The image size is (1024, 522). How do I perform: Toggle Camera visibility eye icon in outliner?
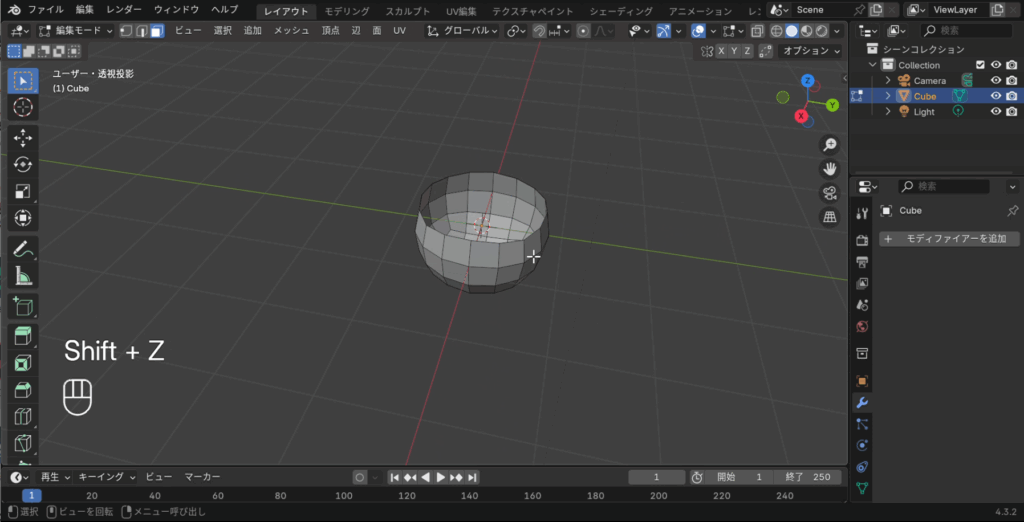(x=995, y=81)
